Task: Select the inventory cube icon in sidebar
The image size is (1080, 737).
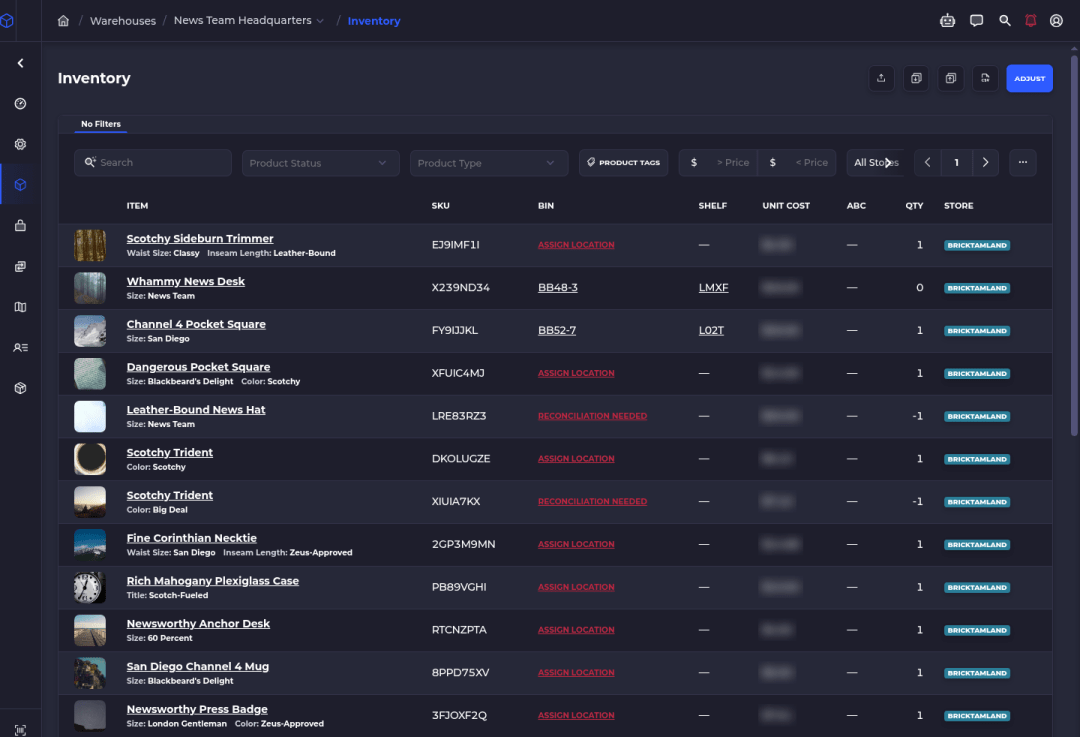Action: pos(21,185)
